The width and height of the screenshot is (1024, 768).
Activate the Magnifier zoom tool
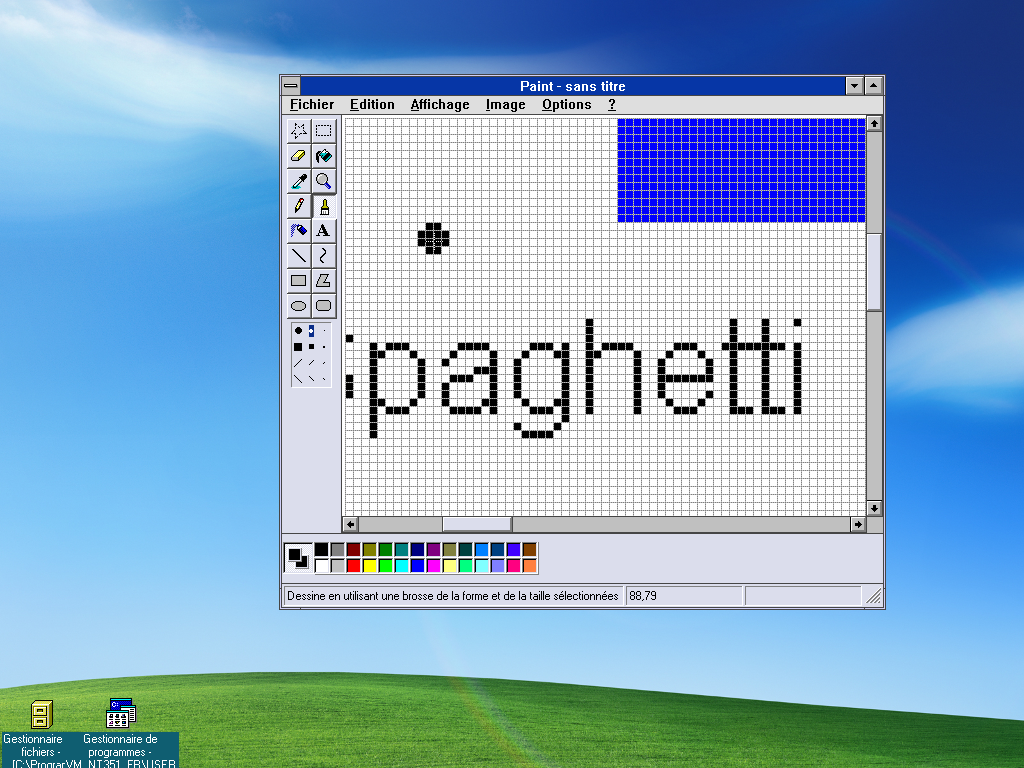(x=324, y=181)
